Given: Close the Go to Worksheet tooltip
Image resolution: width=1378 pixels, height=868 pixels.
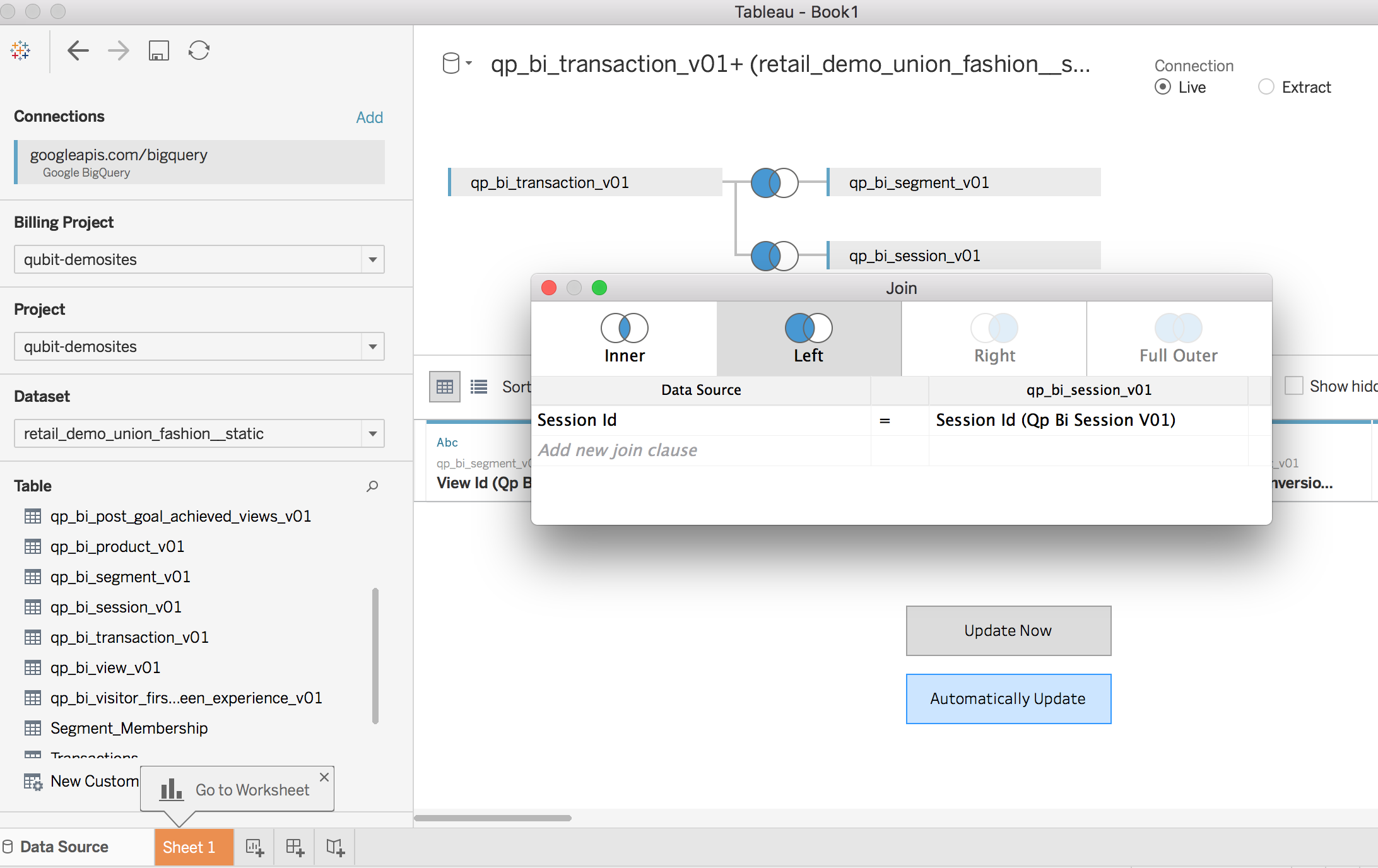Looking at the screenshot, I should pos(324,777).
